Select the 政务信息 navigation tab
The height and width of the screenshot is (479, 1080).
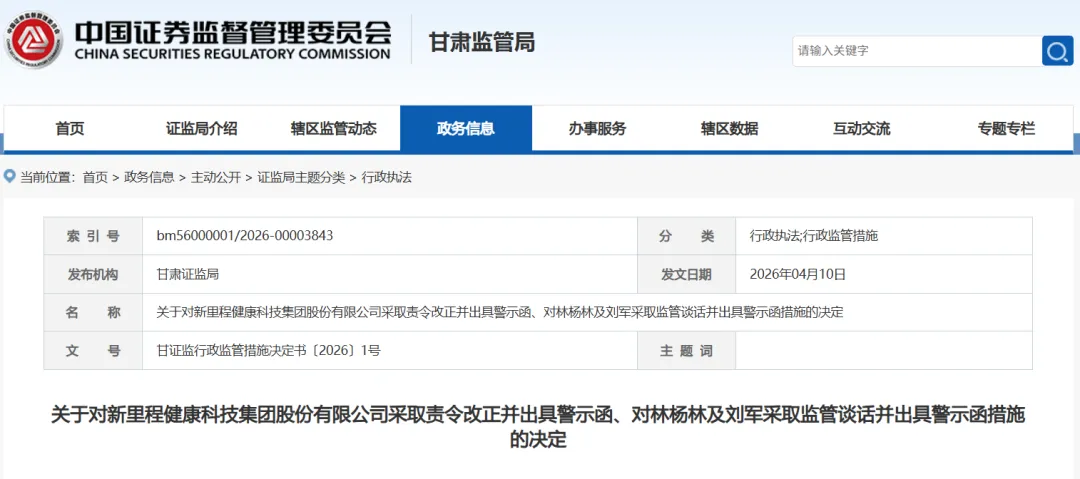coord(466,128)
